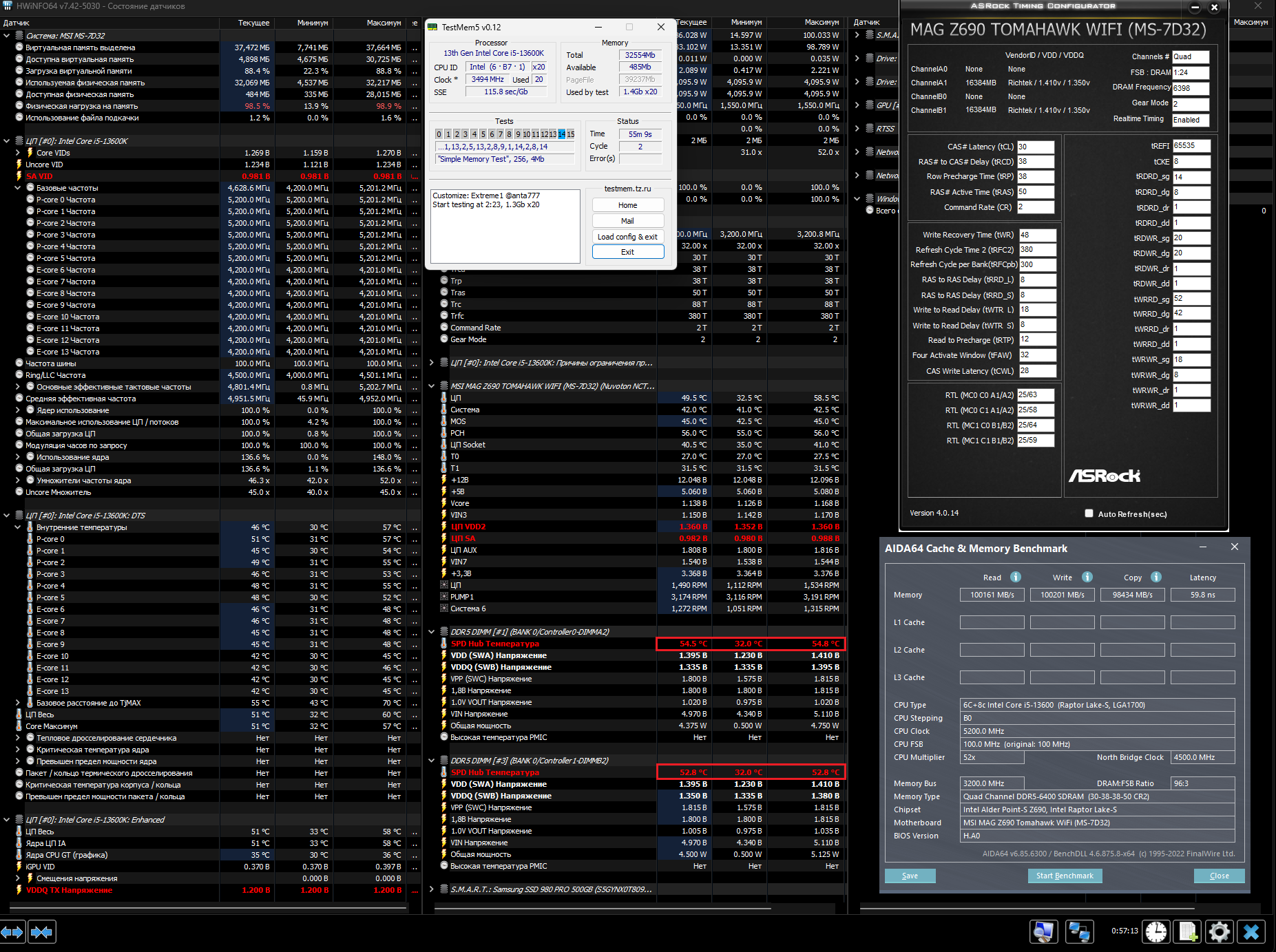Select test 0 in TestMem5 Tests row
This screenshot has height=952, width=1276.
click(439, 134)
